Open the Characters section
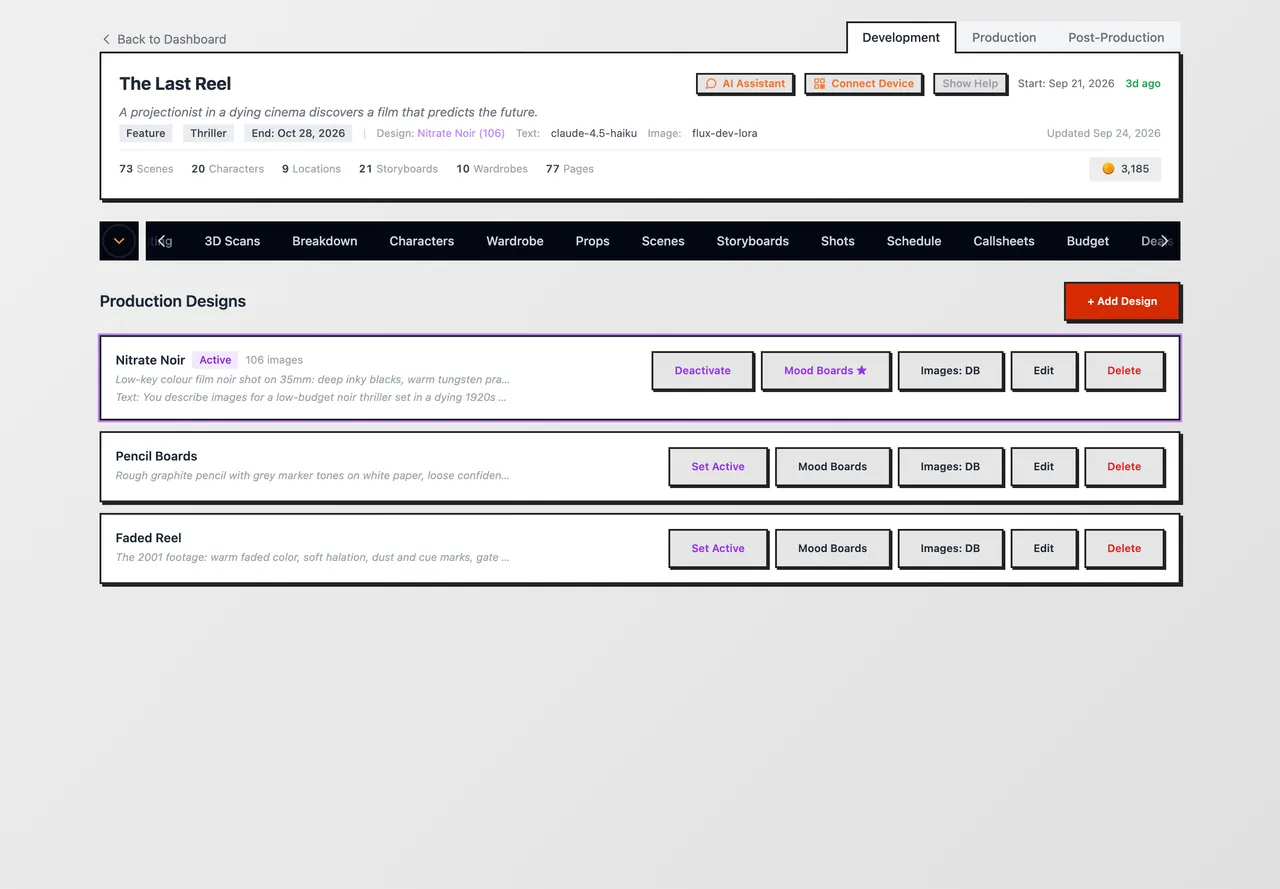This screenshot has height=889, width=1280. coord(422,241)
